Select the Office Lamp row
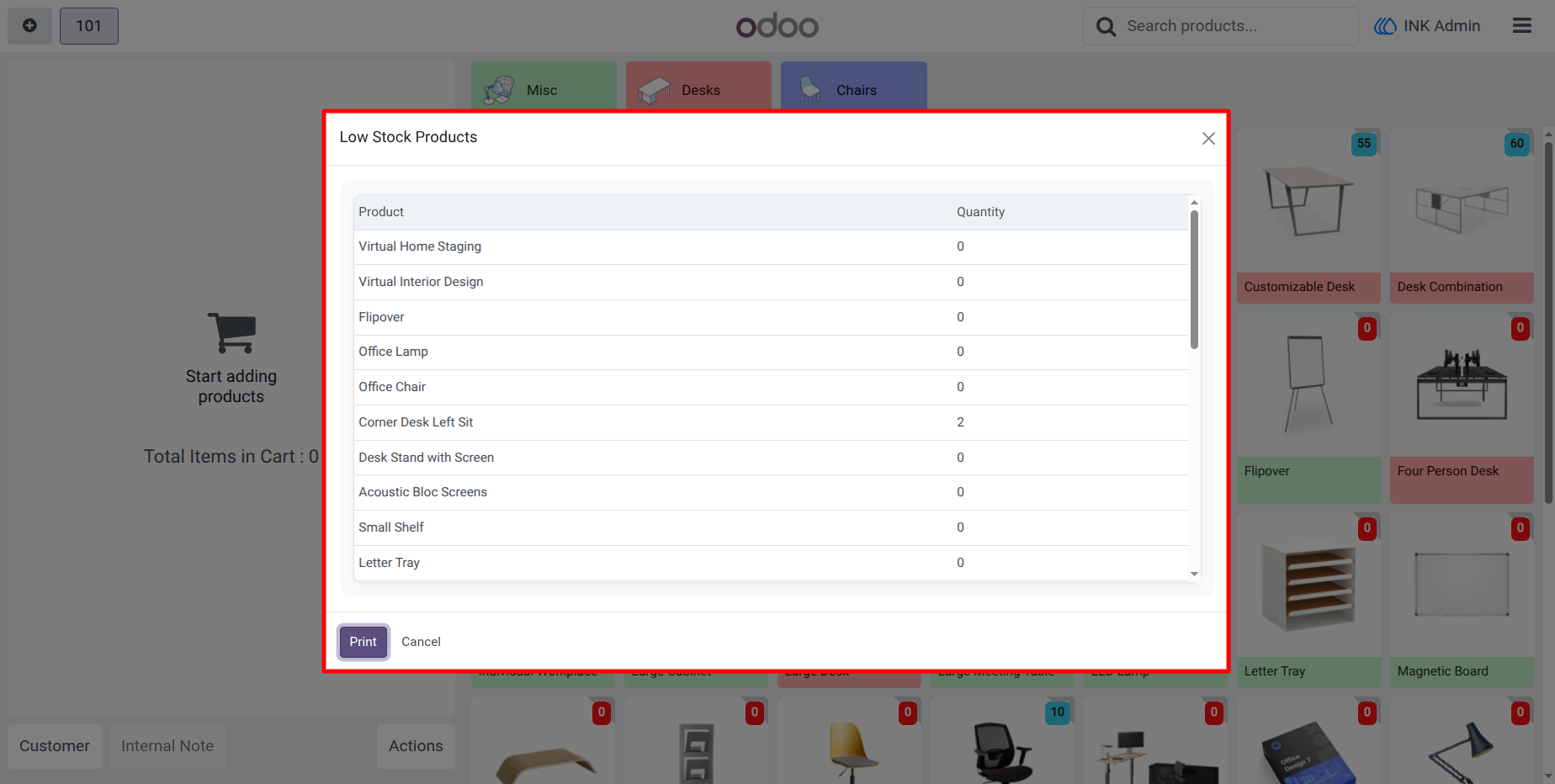The width and height of the screenshot is (1555, 784). (x=771, y=352)
